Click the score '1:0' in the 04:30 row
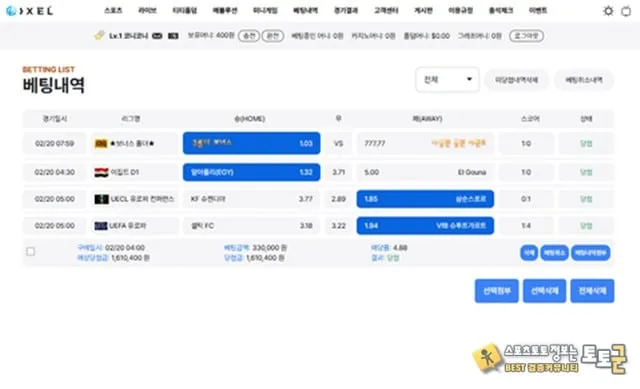Viewport: 640px width, 389px height. click(526, 172)
